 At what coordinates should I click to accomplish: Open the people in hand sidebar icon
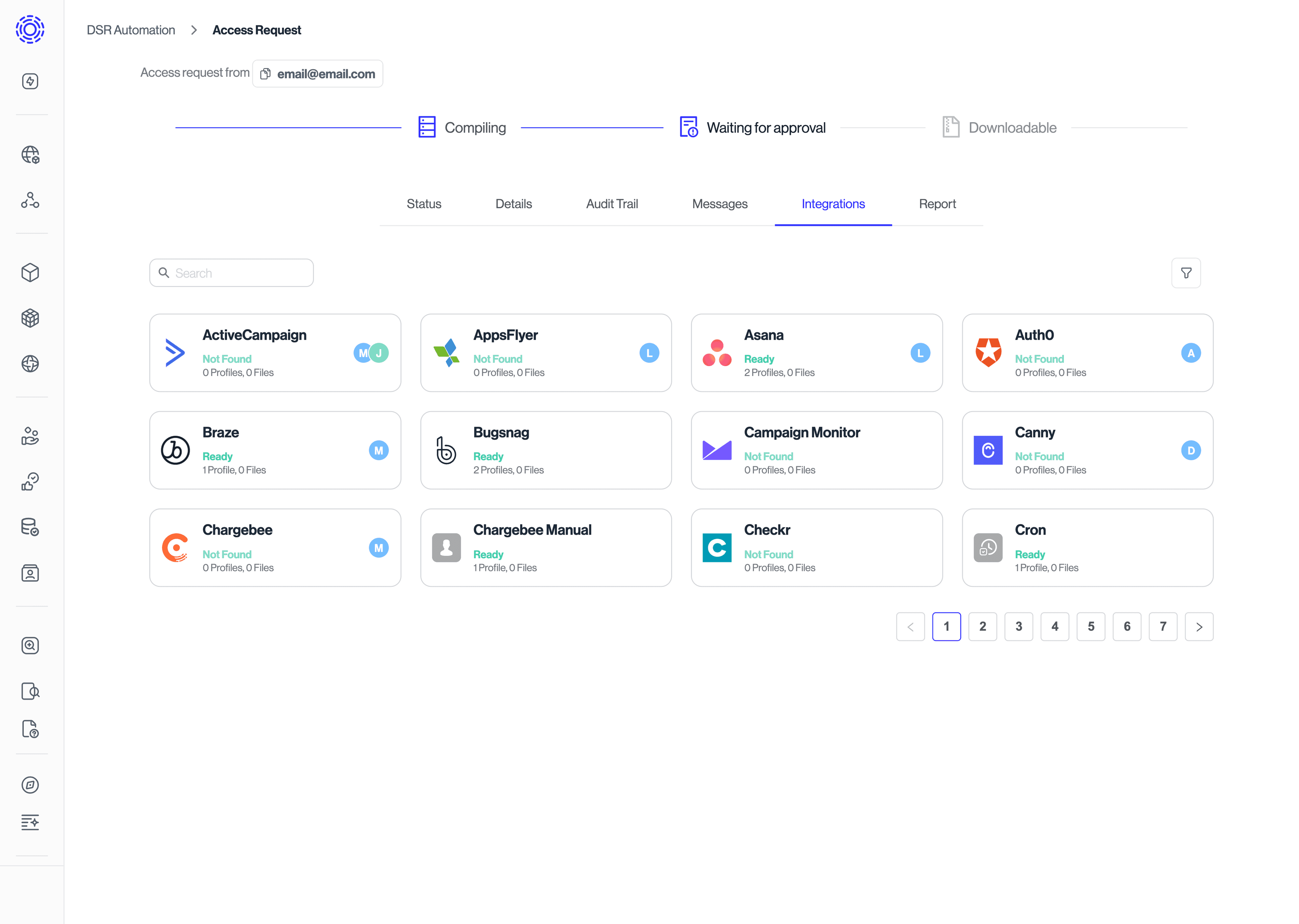(x=30, y=436)
